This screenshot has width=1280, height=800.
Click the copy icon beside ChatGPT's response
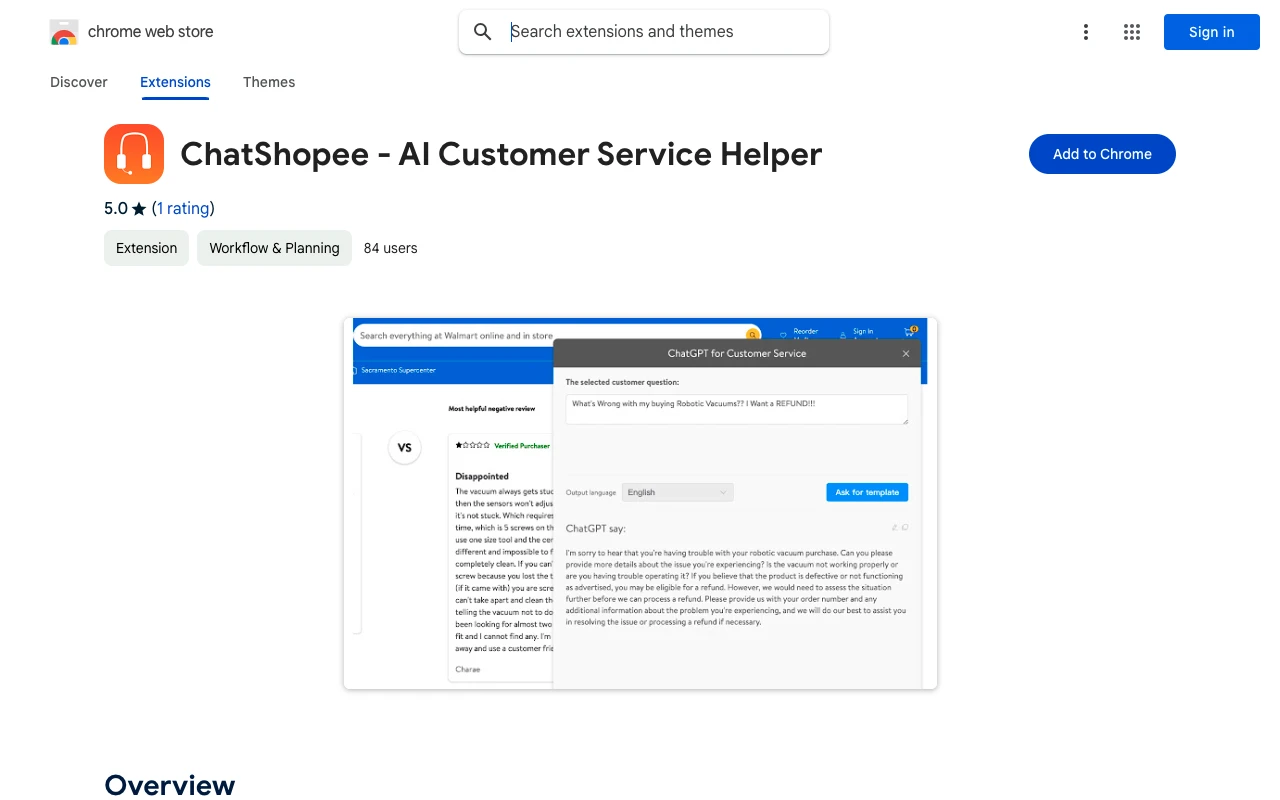click(x=905, y=527)
